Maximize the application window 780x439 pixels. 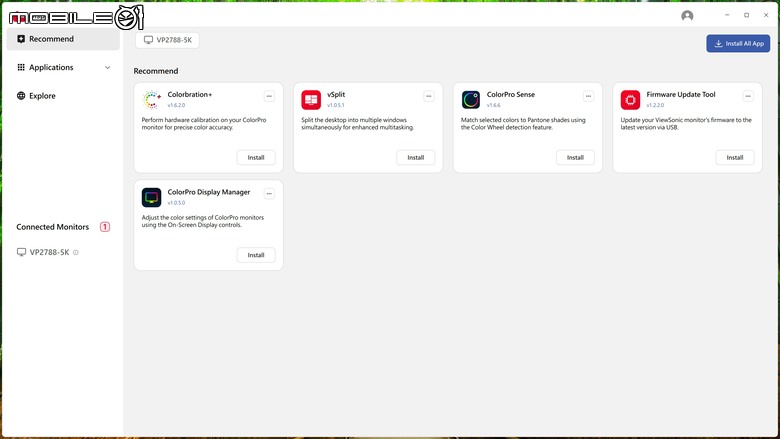click(x=746, y=15)
